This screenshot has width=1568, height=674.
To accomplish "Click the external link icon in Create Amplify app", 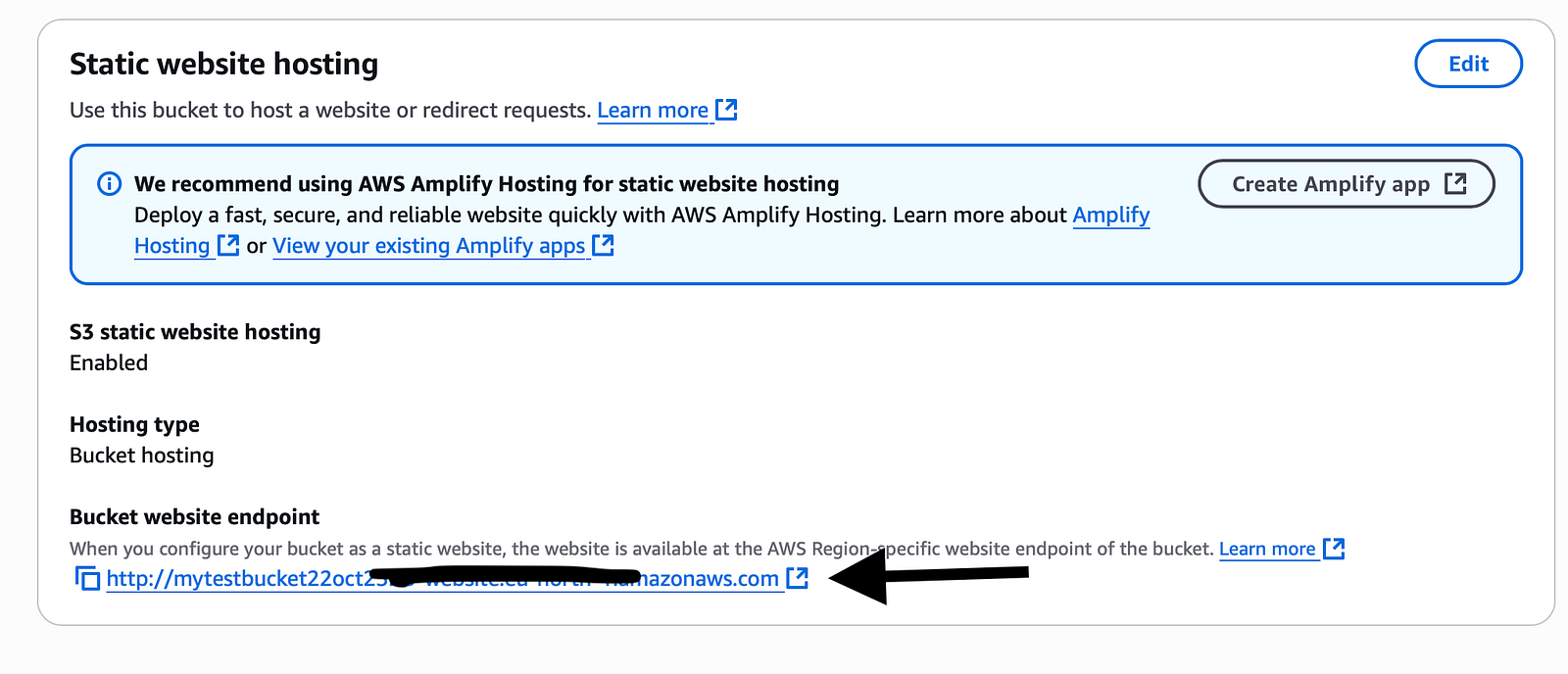I will 1456,183.
